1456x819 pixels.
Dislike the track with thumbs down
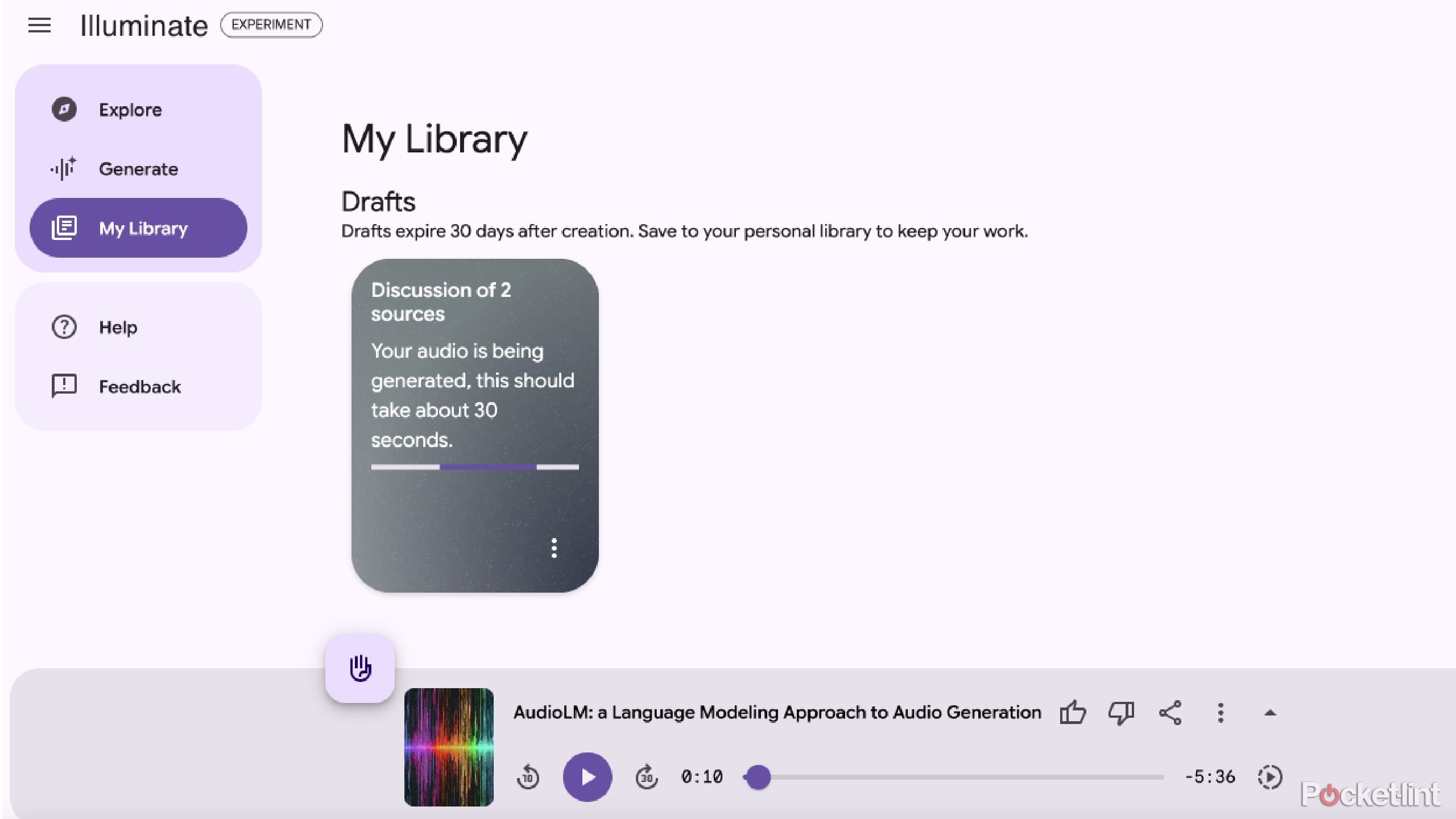(1121, 713)
